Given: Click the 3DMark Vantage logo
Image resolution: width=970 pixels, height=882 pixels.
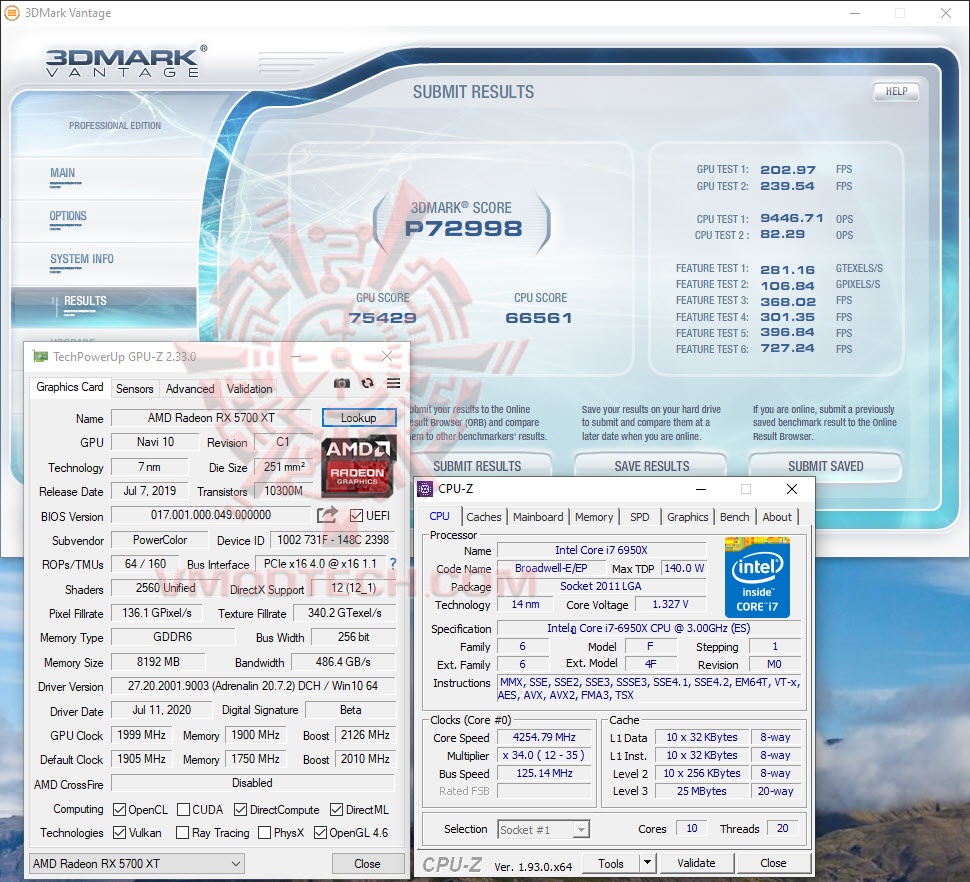Looking at the screenshot, I should [x=126, y=62].
